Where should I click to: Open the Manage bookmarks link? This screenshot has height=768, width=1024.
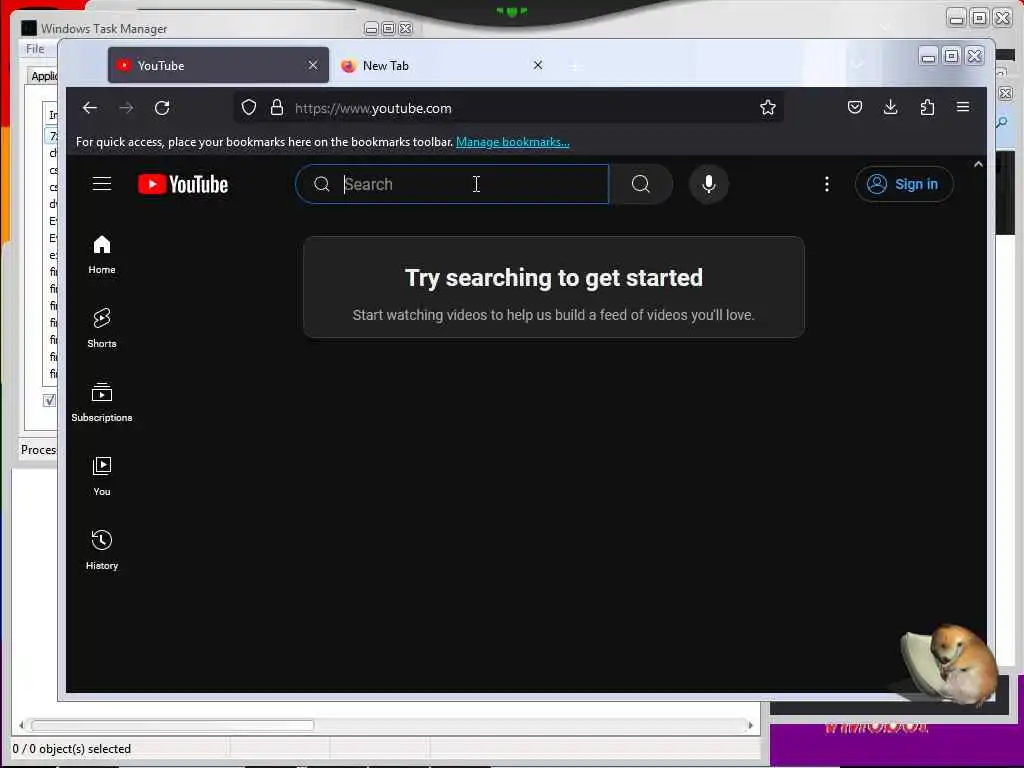[x=513, y=142]
